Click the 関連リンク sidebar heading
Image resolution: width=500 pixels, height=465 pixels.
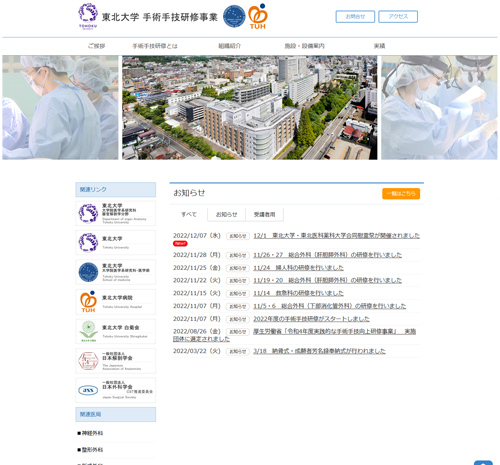click(x=116, y=190)
